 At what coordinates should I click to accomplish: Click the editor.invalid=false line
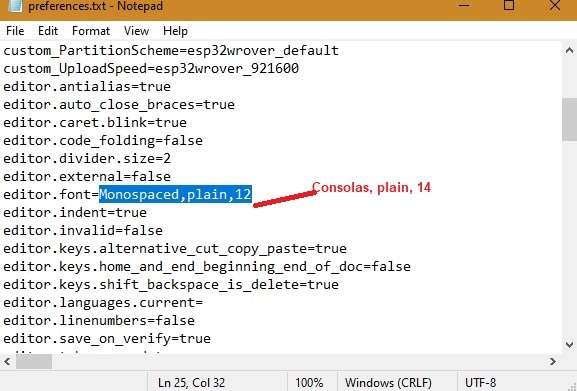click(83, 231)
